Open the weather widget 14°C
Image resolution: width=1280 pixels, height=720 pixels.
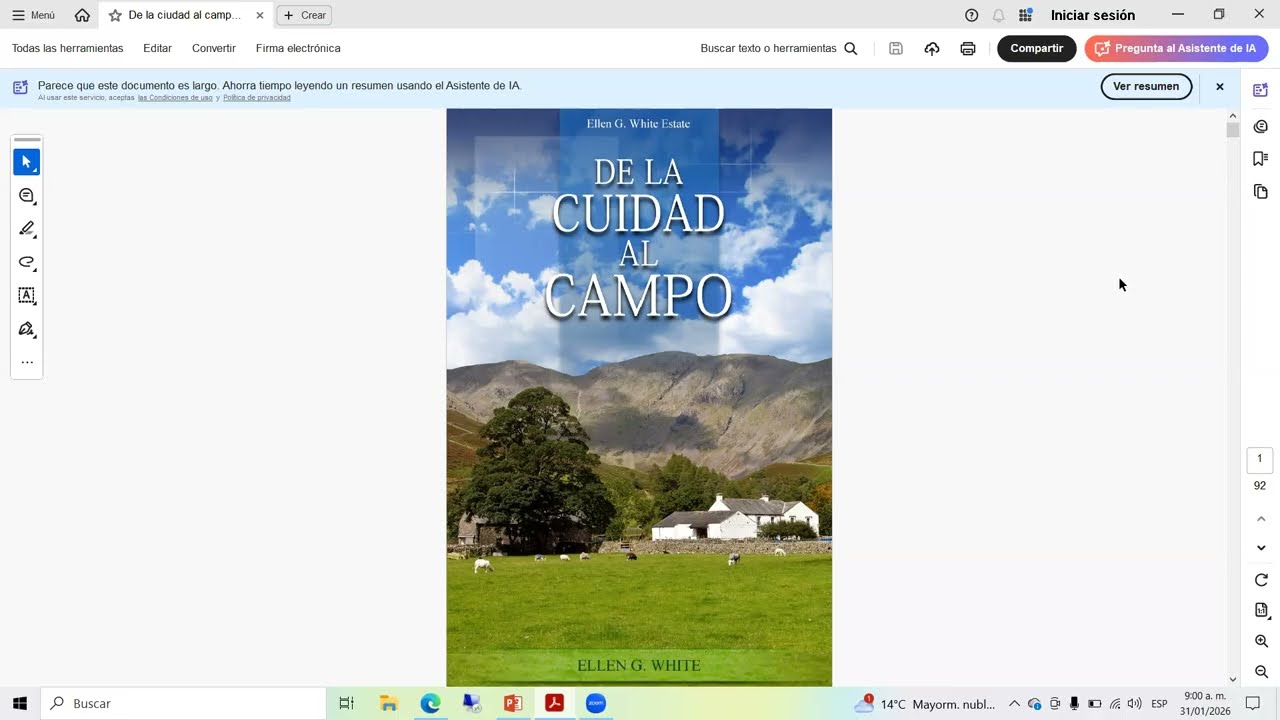924,704
